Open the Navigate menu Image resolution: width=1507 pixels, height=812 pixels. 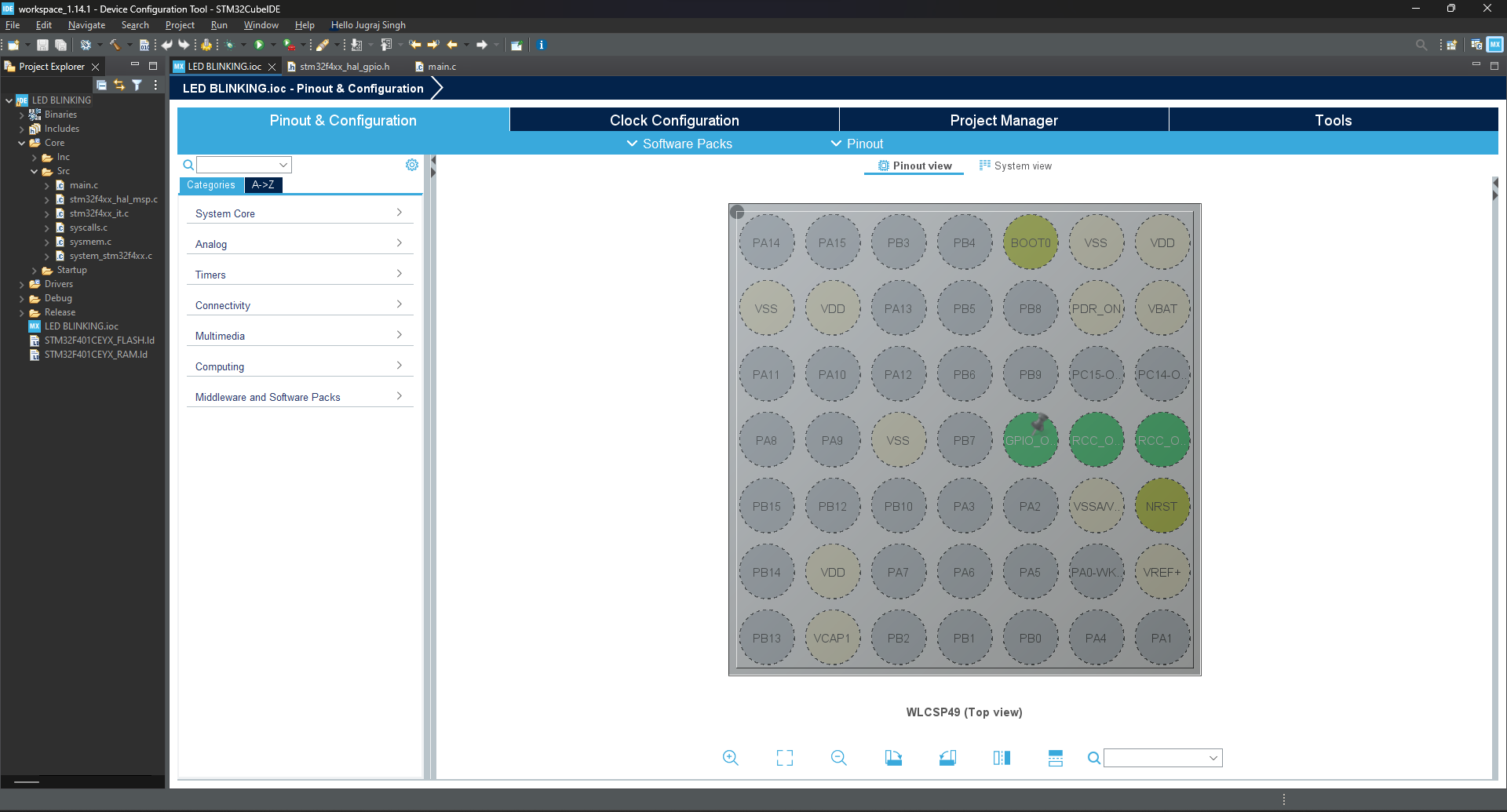[x=86, y=25]
